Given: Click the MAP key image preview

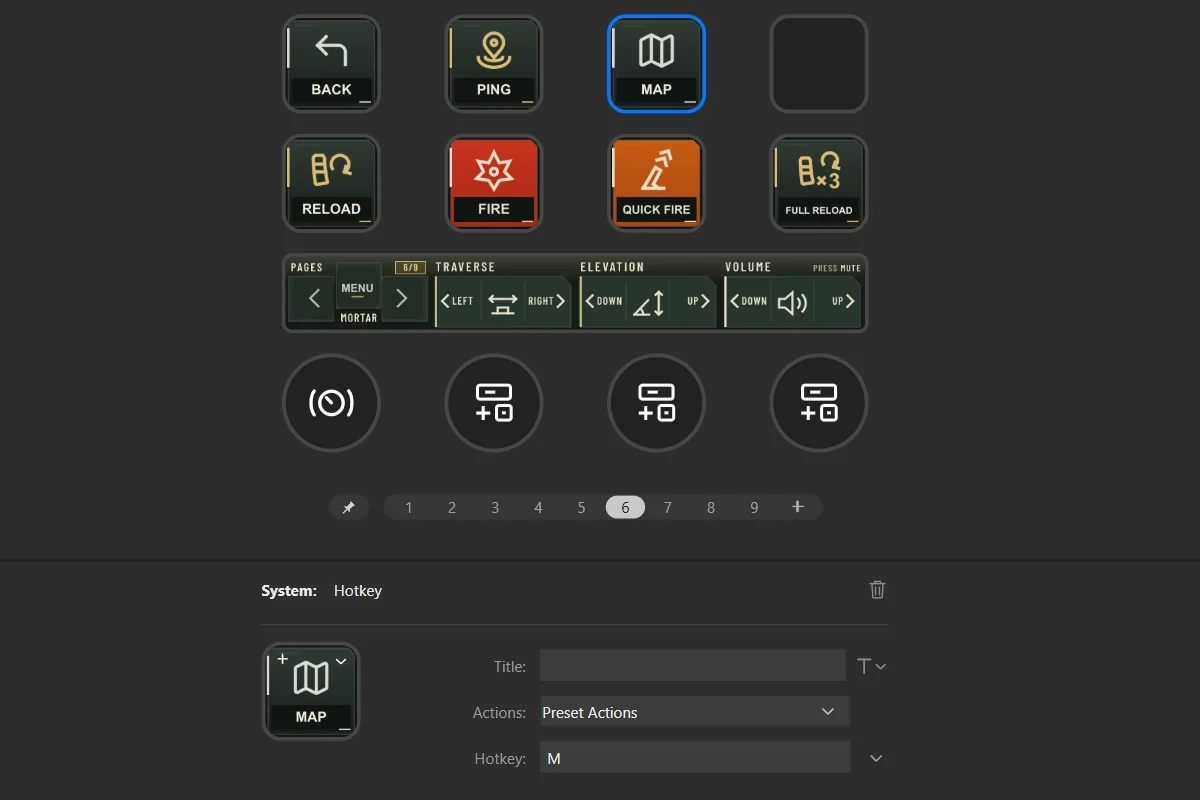Looking at the screenshot, I should (x=311, y=691).
